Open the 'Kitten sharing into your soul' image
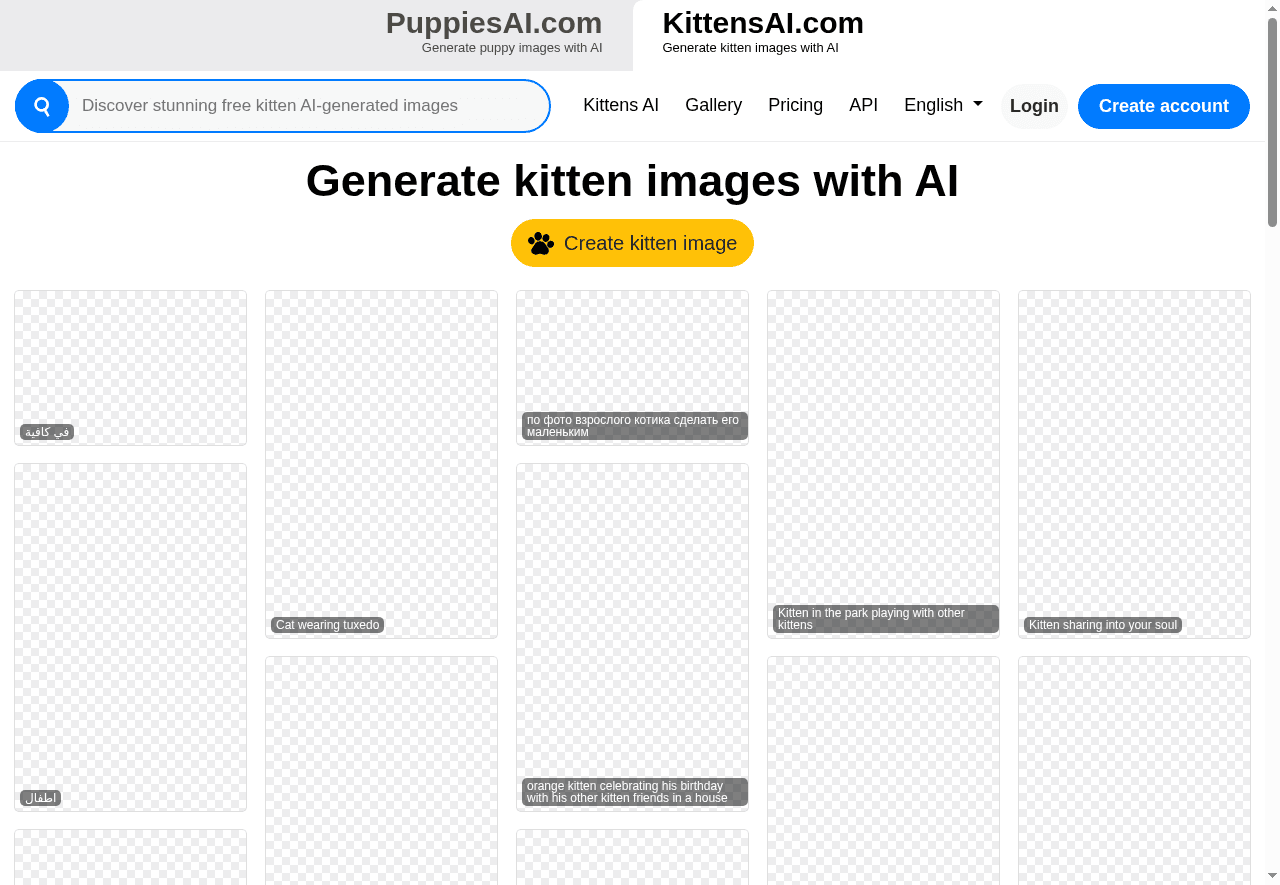 coord(1134,463)
